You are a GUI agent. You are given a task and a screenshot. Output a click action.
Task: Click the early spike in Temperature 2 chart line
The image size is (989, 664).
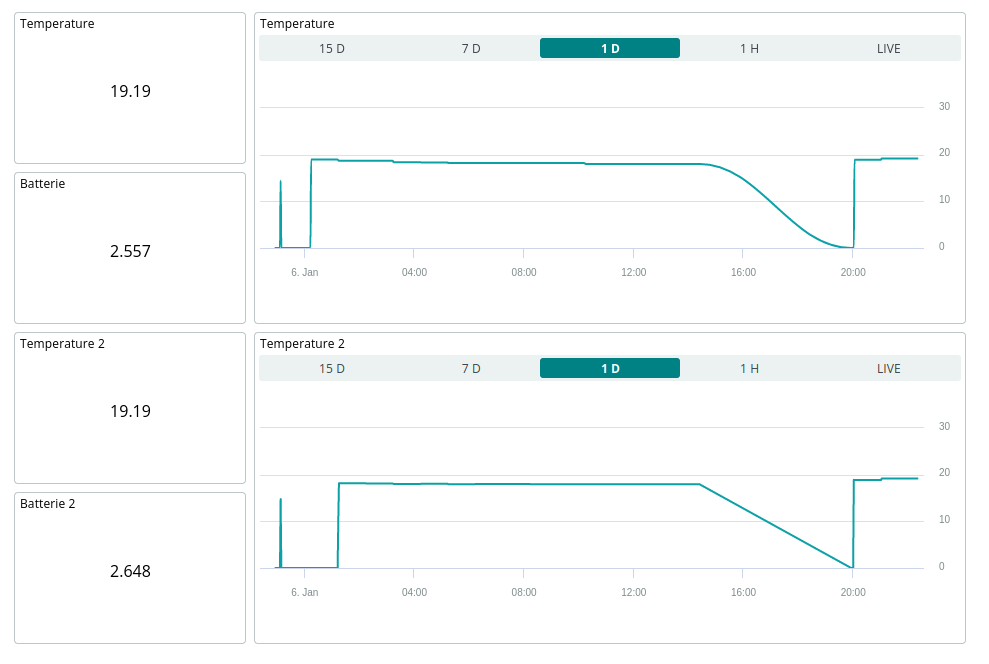point(281,533)
